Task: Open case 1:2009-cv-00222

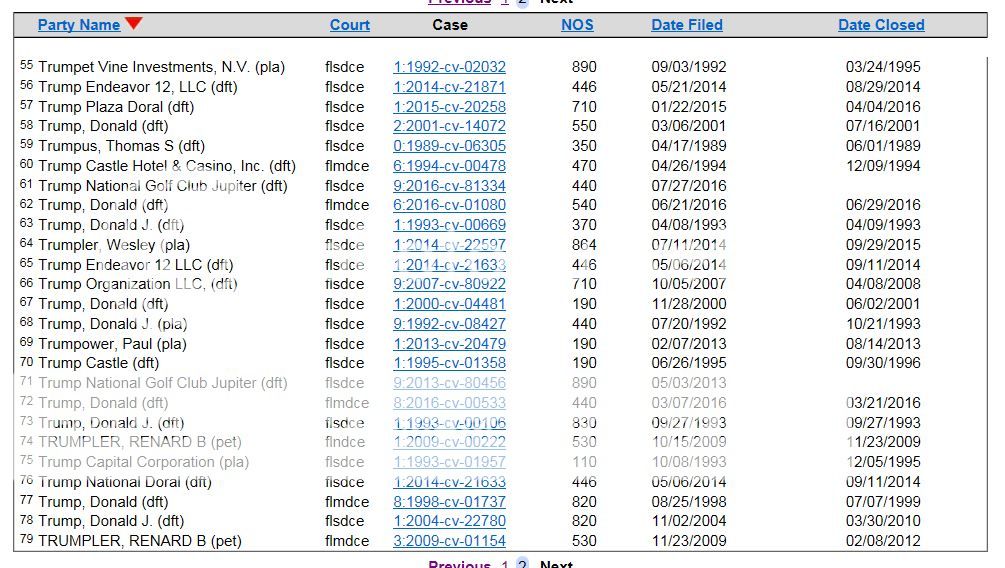Action: click(x=449, y=441)
